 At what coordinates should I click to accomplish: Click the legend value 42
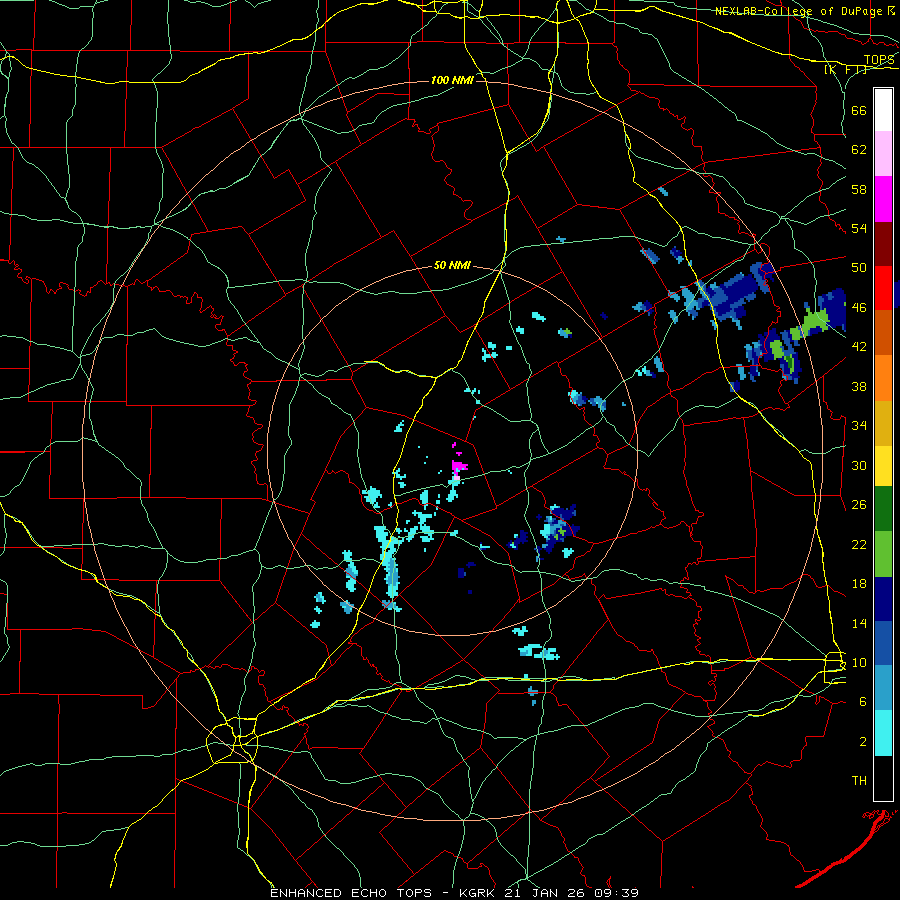(859, 347)
